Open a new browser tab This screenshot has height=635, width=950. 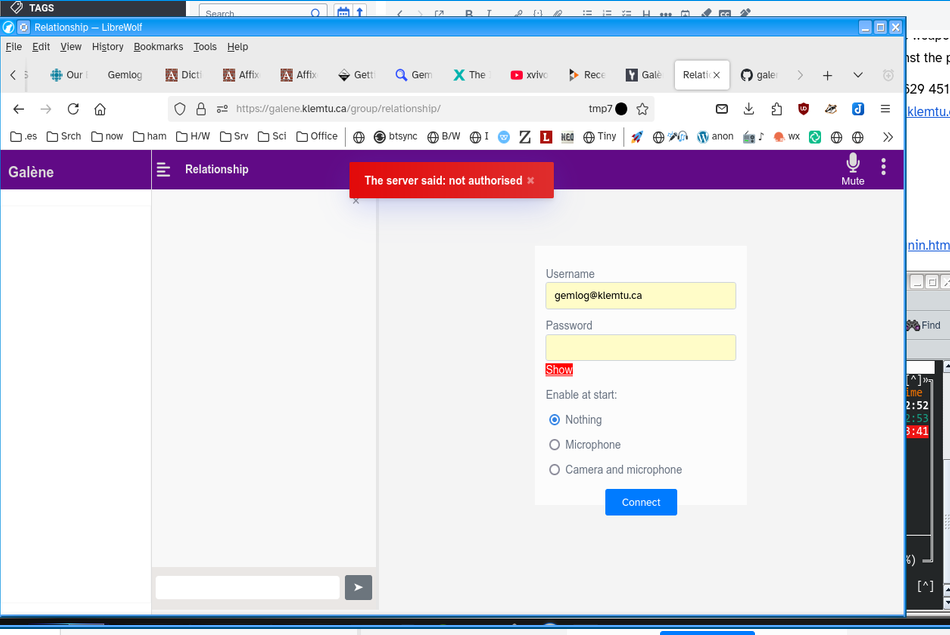coord(827,75)
